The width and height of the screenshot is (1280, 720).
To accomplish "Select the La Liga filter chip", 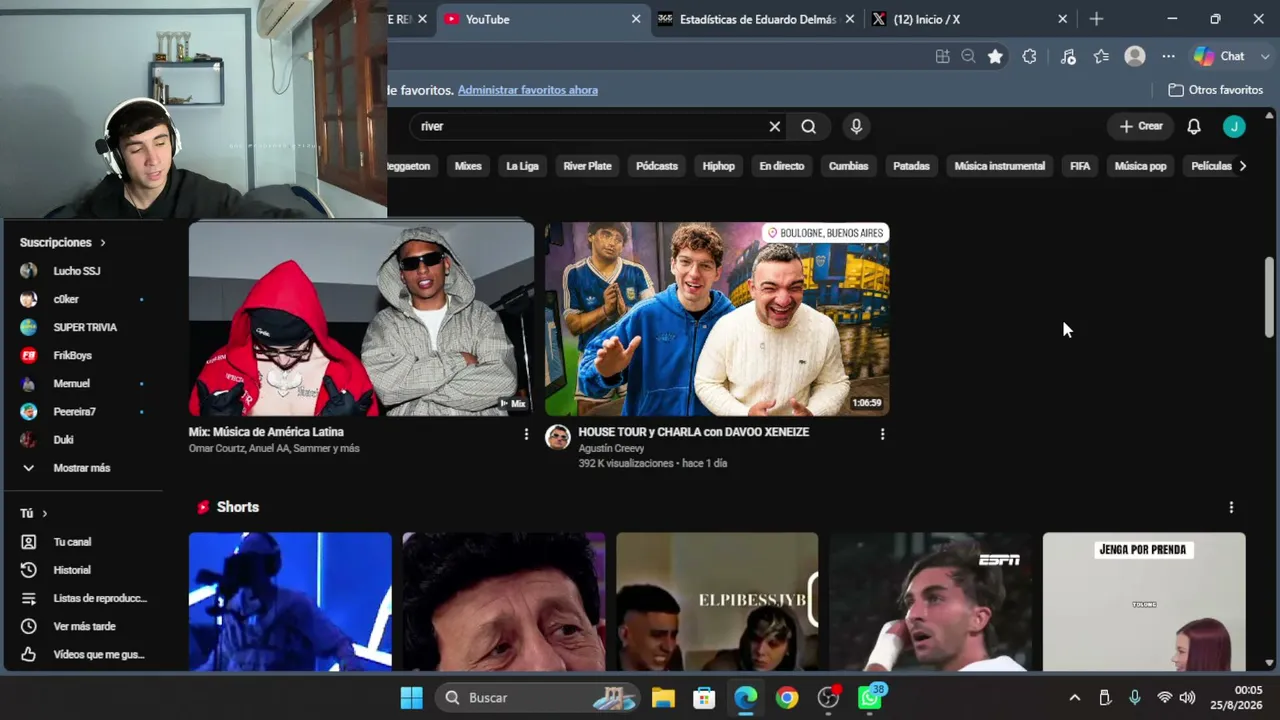I will pyautogui.click(x=522, y=166).
